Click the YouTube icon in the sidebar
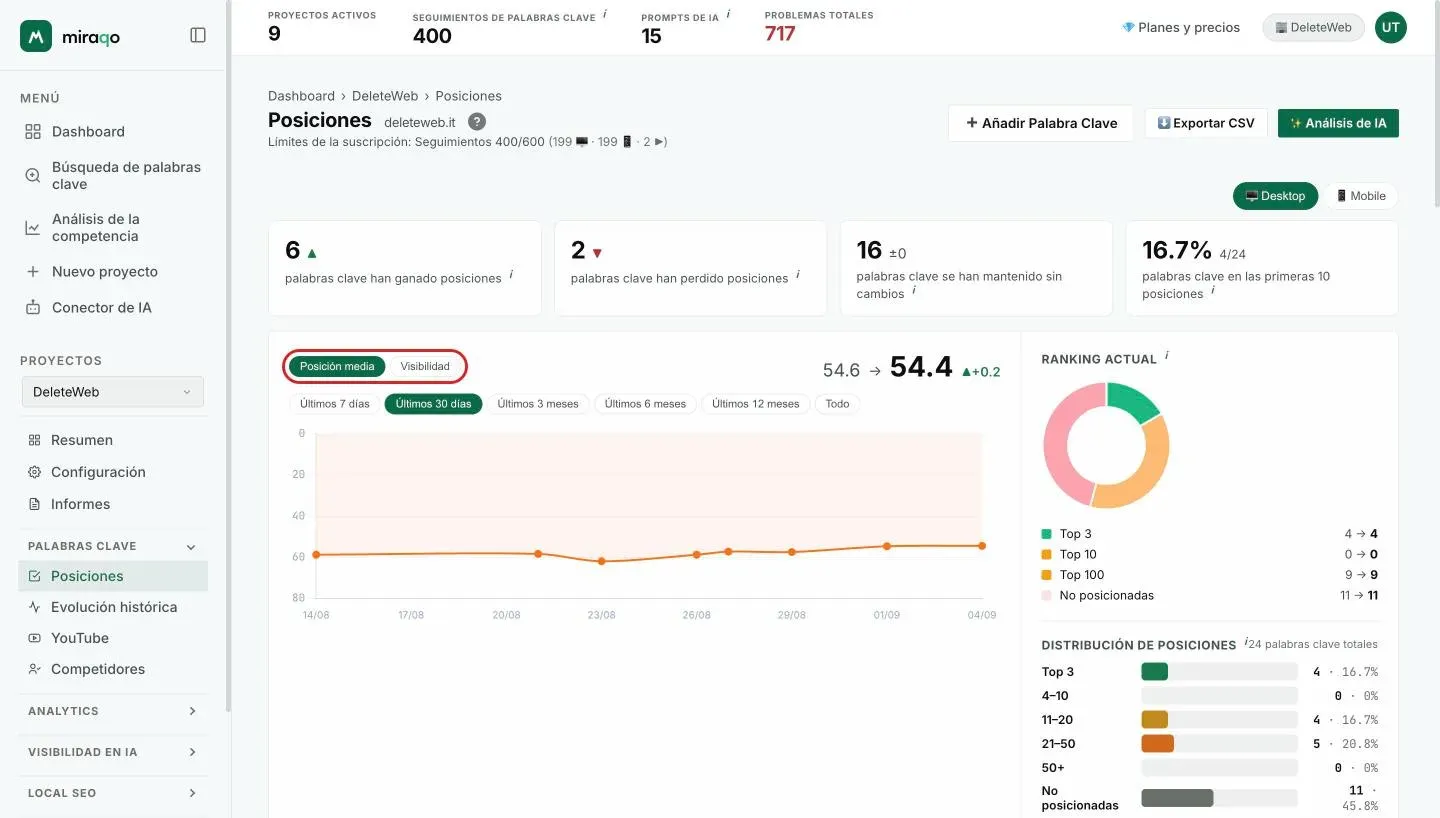This screenshot has width=1440, height=818. [x=35, y=638]
